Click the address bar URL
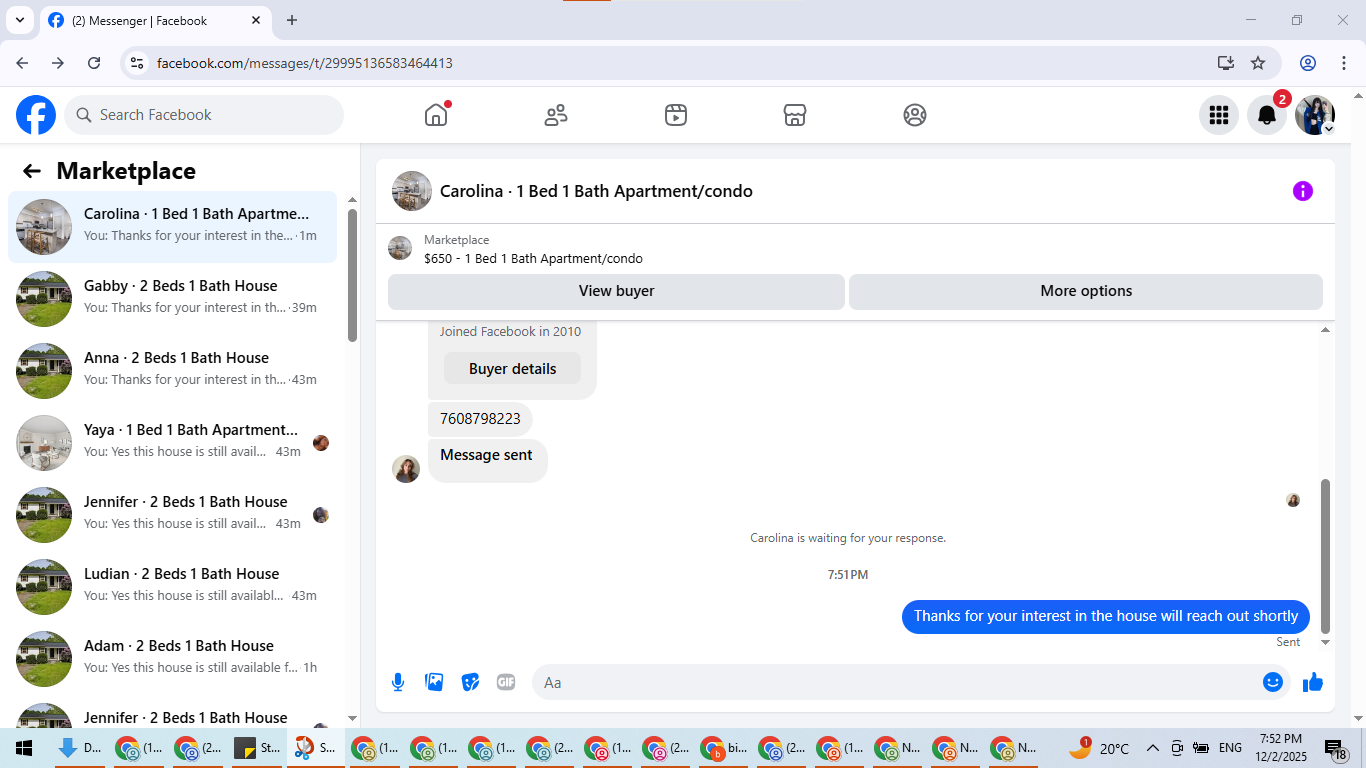 click(305, 63)
